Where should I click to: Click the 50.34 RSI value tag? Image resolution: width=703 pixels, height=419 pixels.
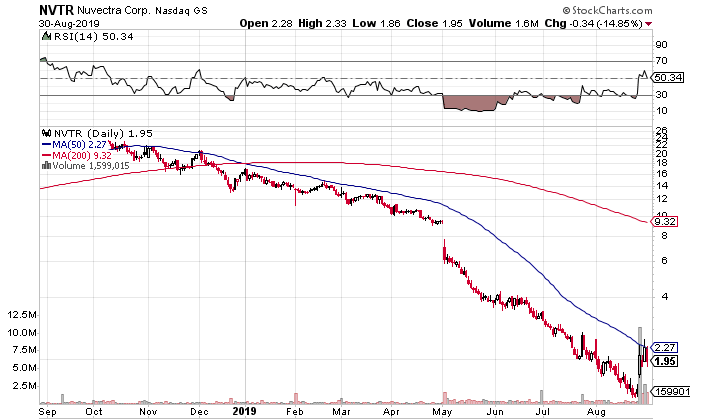tap(667, 77)
